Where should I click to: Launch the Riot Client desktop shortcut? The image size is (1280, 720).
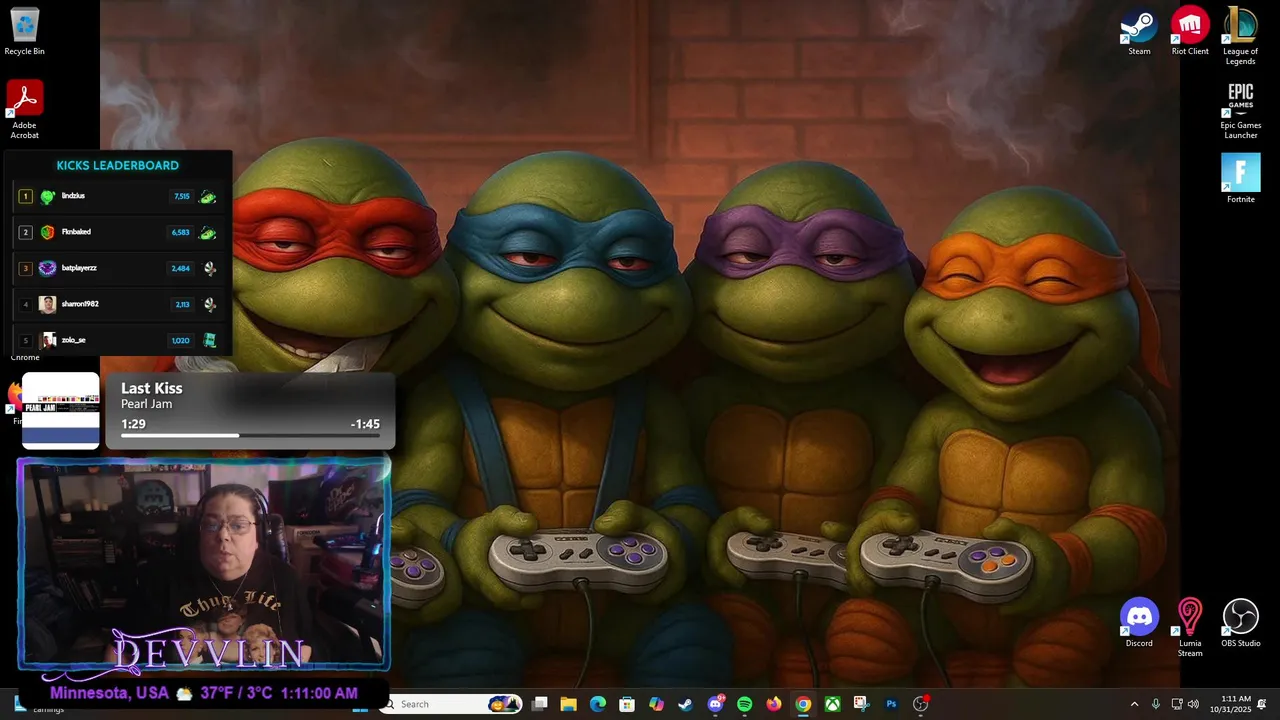1190,31
